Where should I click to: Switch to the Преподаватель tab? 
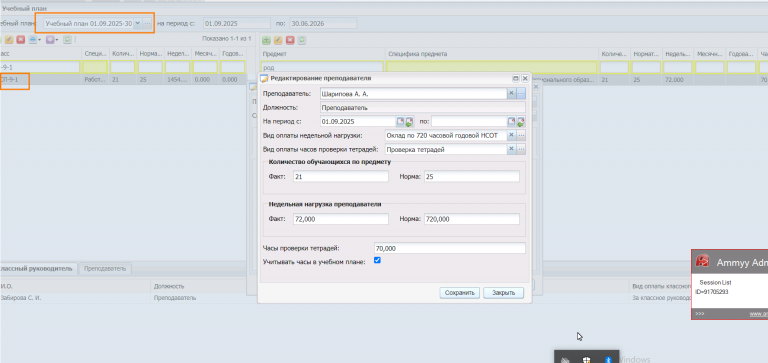coord(105,268)
